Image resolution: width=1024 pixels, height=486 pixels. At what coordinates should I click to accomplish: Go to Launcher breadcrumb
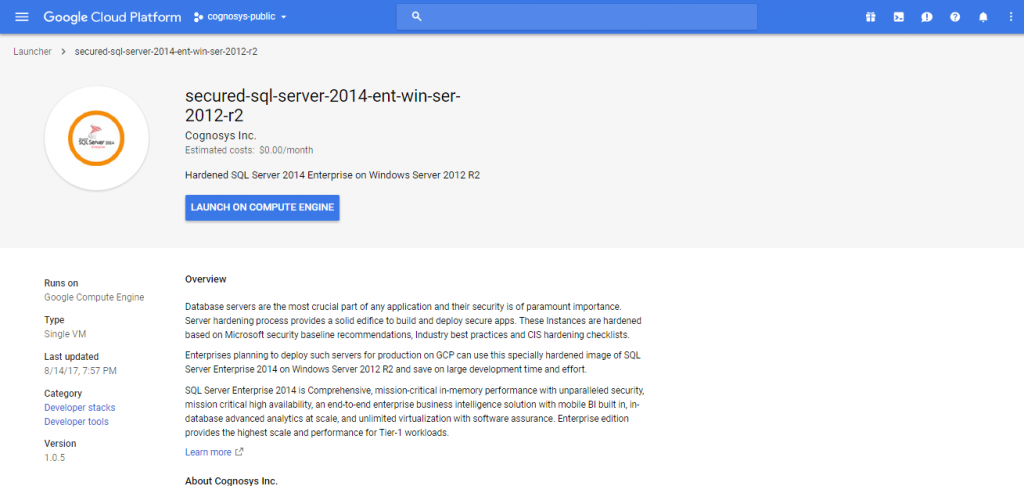coord(32,51)
